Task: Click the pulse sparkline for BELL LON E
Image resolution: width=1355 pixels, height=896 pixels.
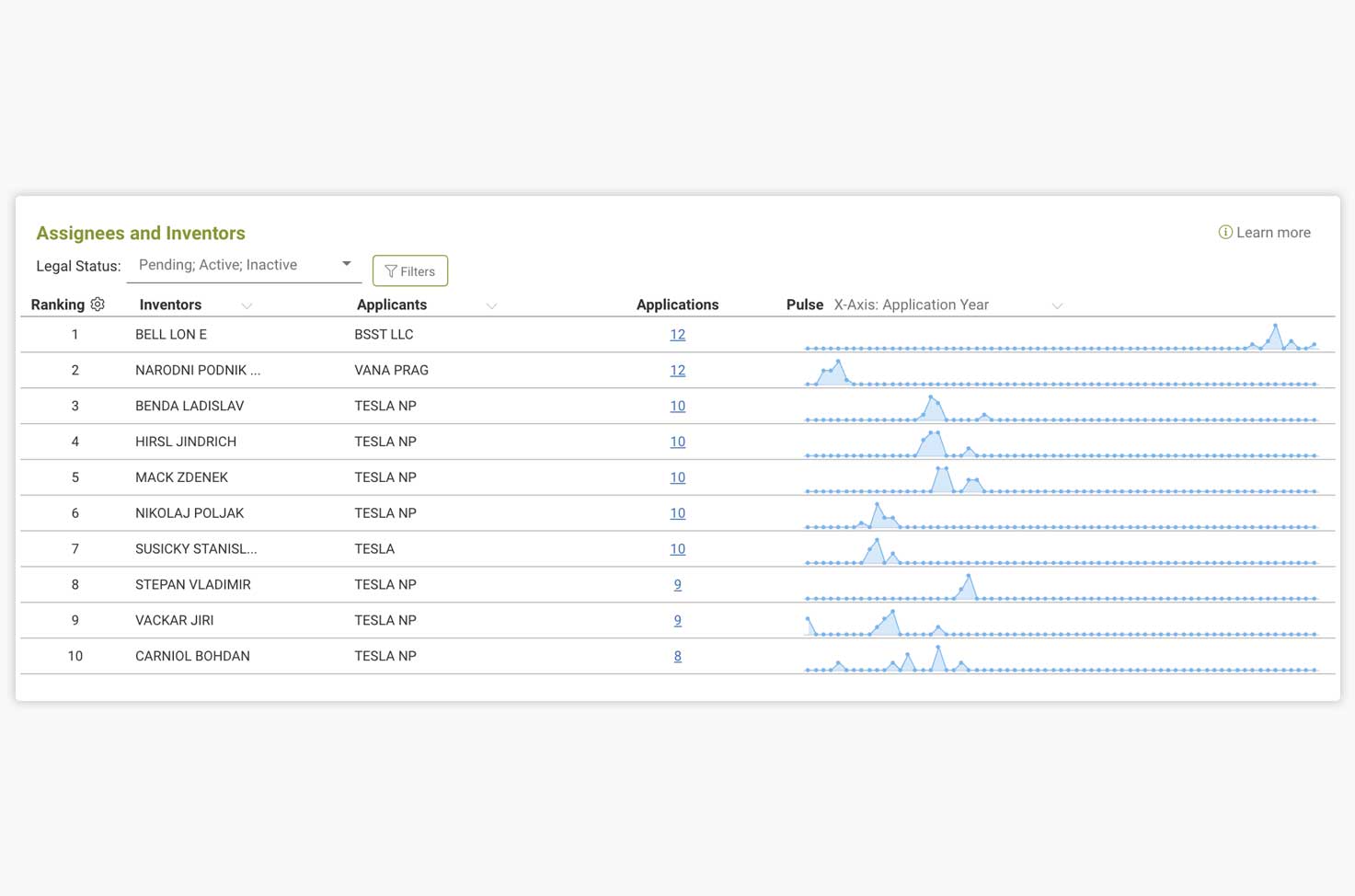Action: point(1062,338)
